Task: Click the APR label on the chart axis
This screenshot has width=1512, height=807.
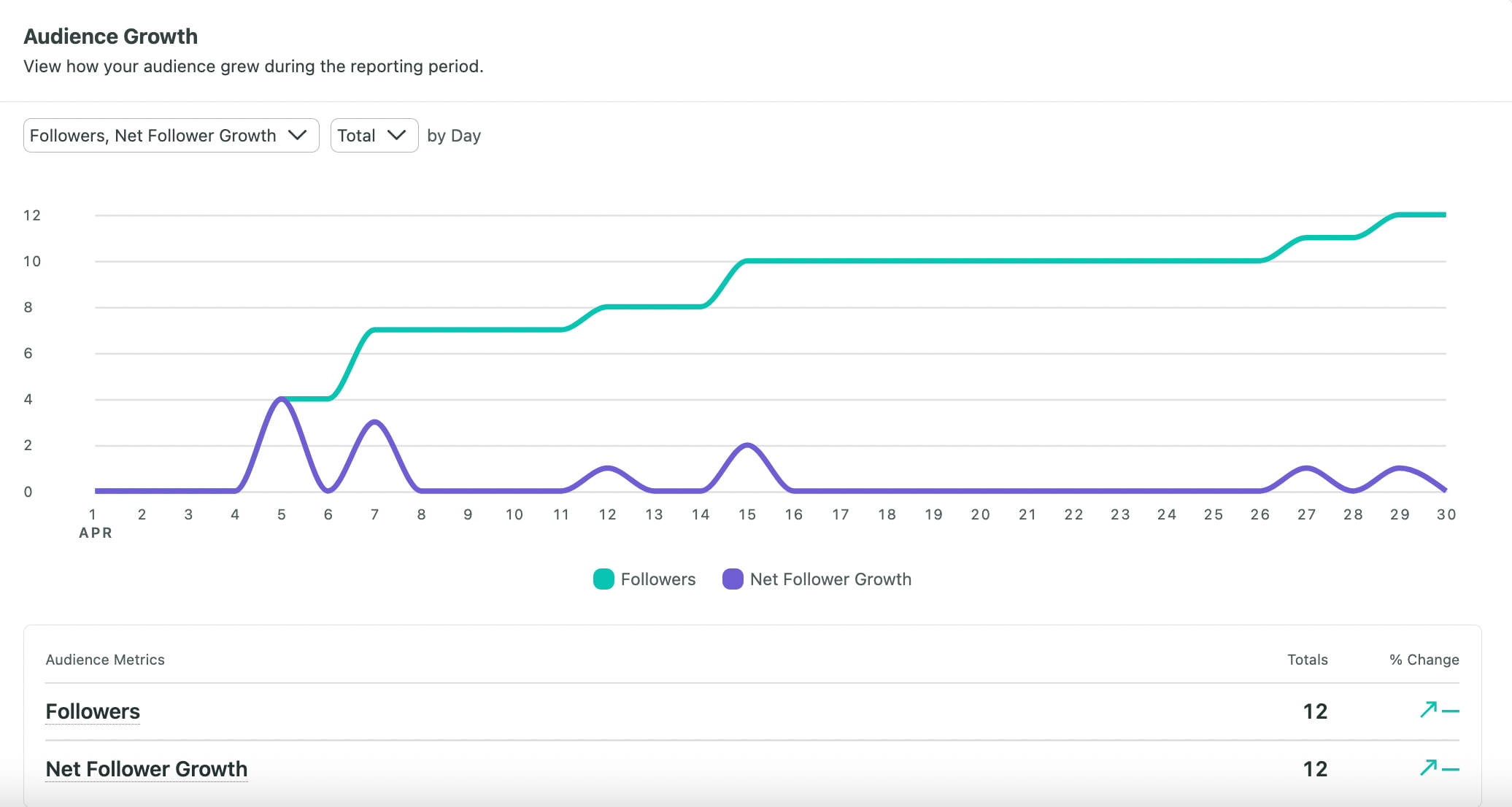Action: [x=95, y=533]
